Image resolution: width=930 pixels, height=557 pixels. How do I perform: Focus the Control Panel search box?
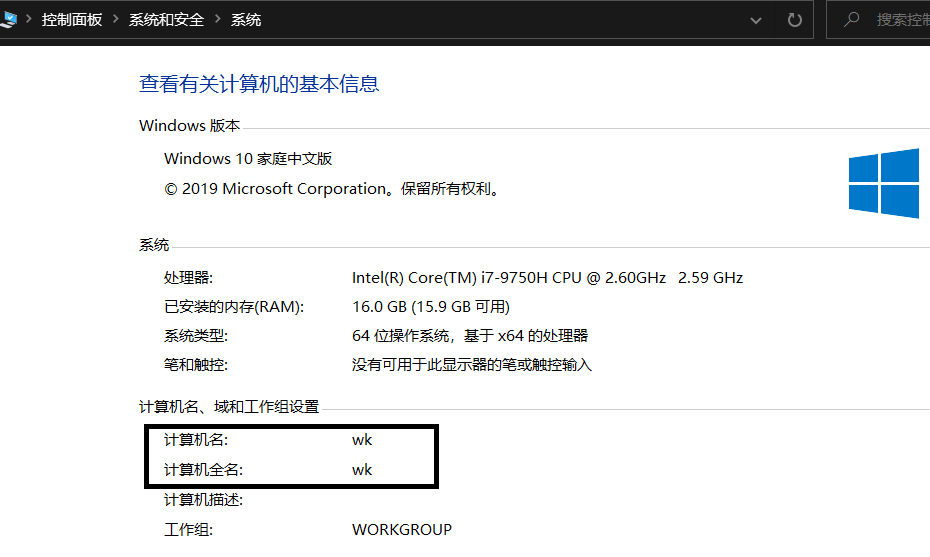pos(879,20)
